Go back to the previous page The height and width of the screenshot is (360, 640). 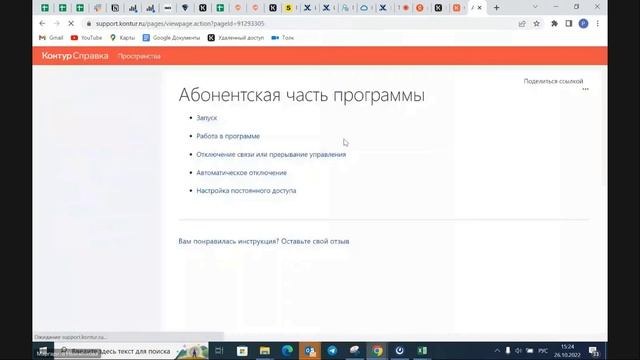pos(42,24)
